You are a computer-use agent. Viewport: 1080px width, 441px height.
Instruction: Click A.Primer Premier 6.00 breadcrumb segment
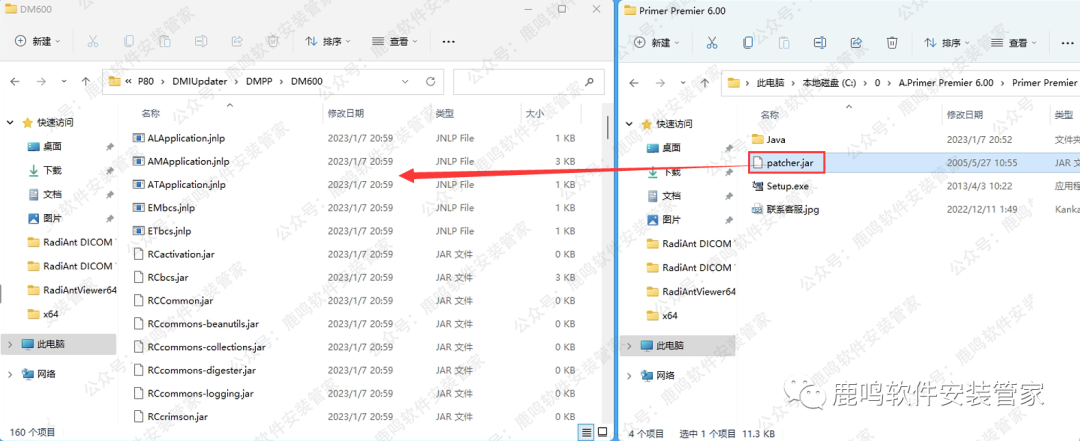pos(946,83)
